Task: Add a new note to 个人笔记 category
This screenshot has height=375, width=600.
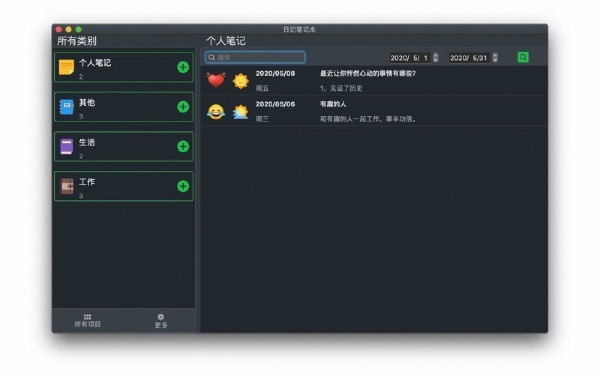Action: [x=183, y=67]
